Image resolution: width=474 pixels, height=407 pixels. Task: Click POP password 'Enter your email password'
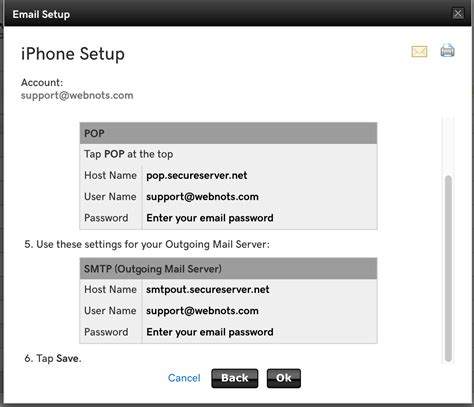pos(210,218)
